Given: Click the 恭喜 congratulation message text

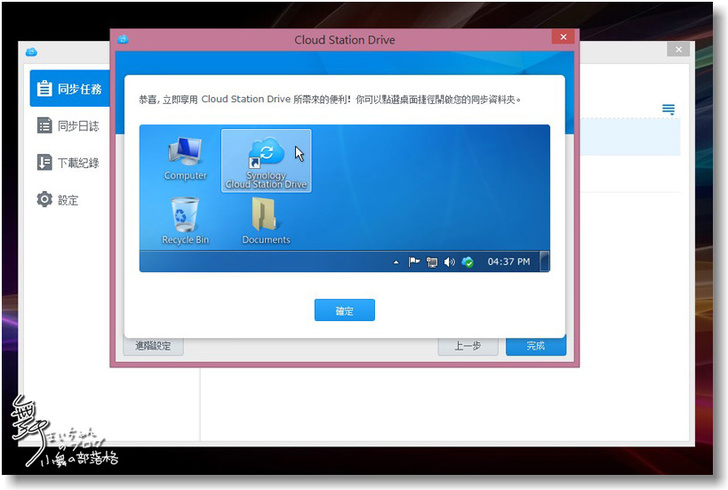Looking at the screenshot, I should [x=330, y=99].
